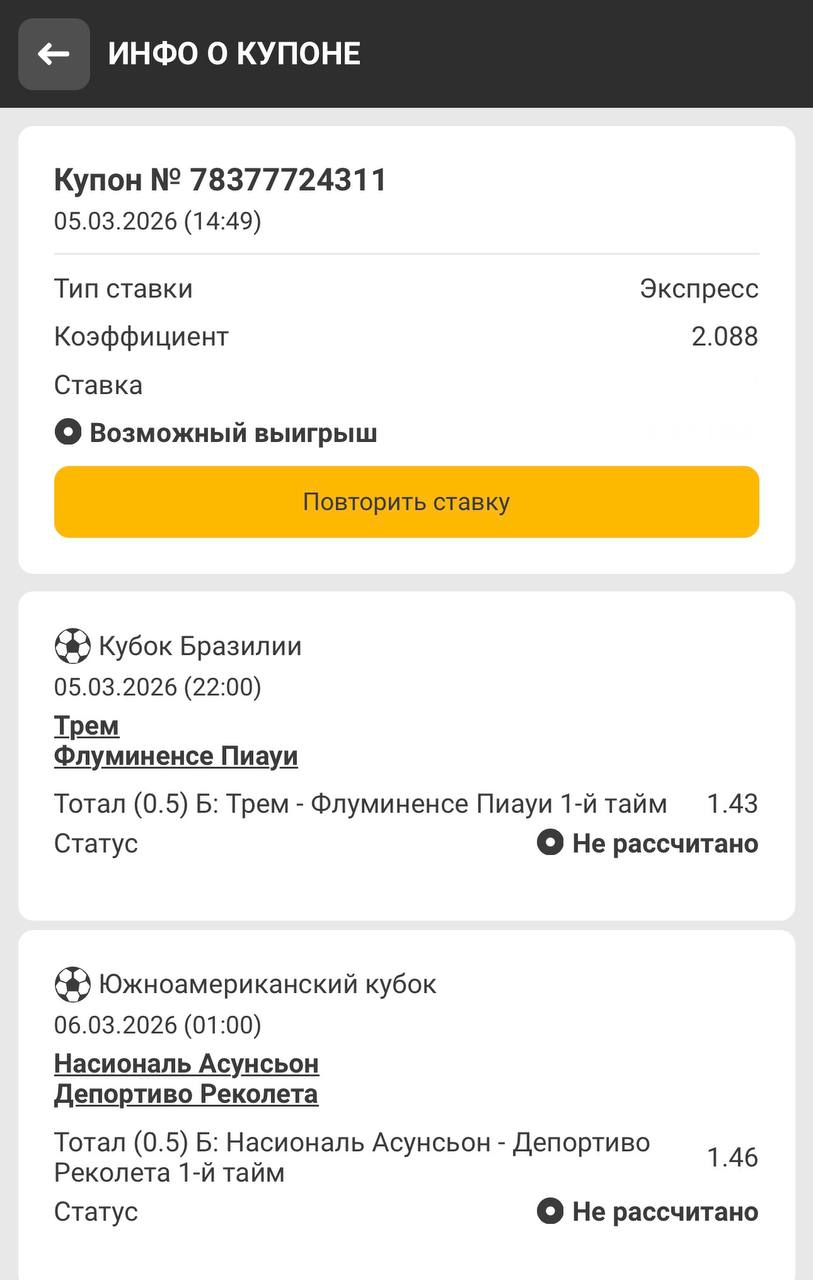Click the status icon in the Насиональ Асунсьон card
This screenshot has width=813, height=1280.
point(550,1212)
